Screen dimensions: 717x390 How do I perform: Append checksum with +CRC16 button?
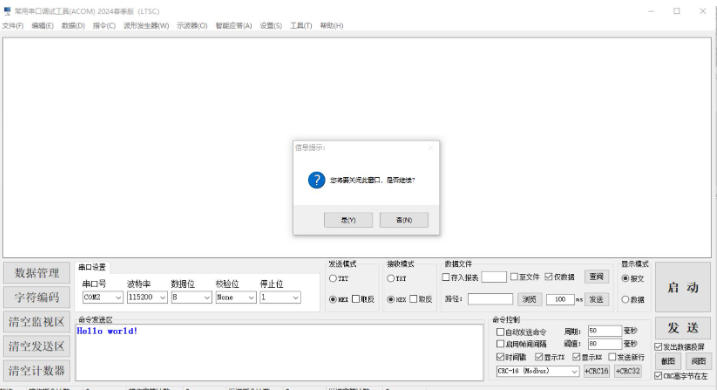click(596, 371)
